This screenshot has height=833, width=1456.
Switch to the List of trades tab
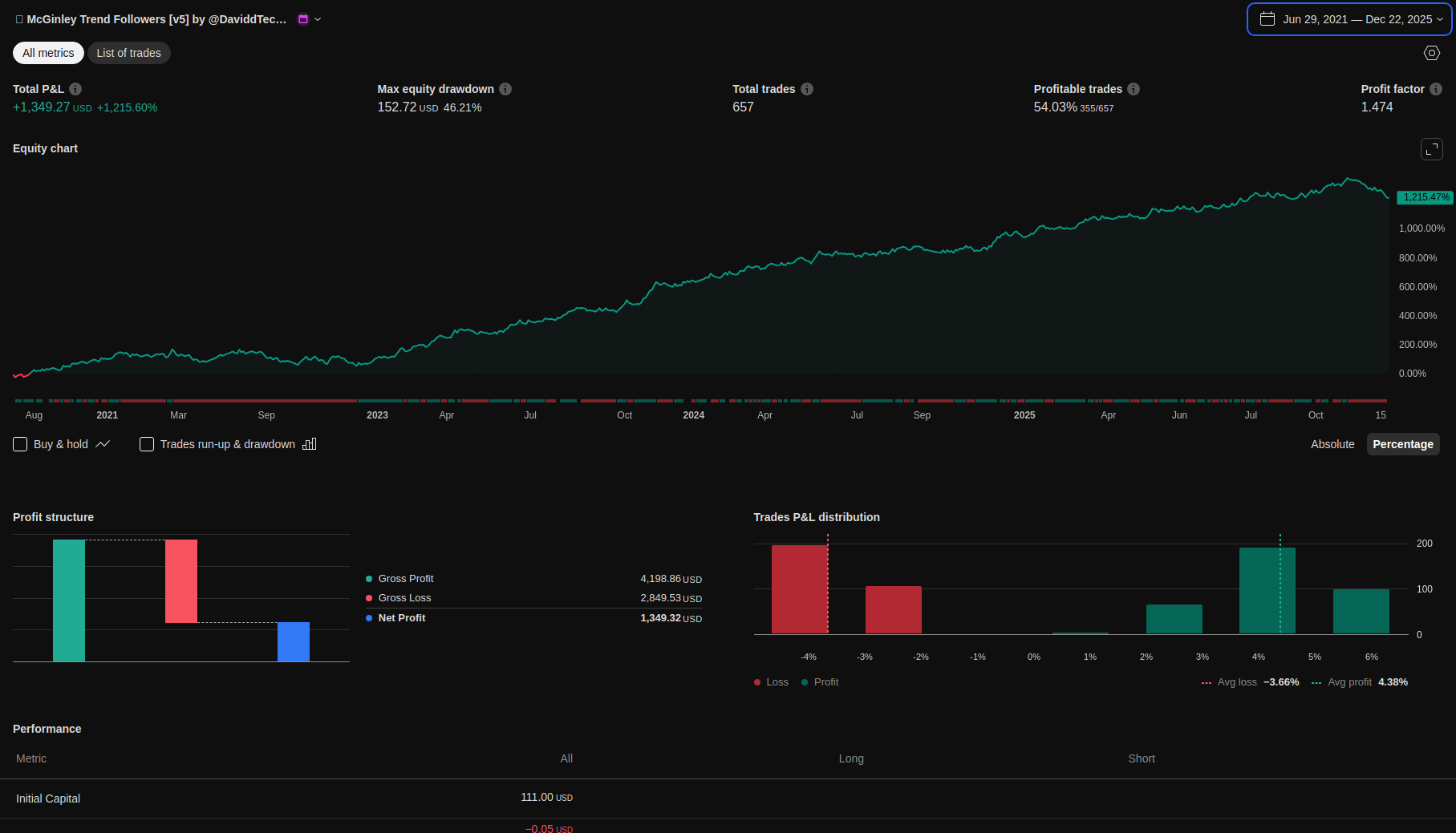pyautogui.click(x=128, y=53)
